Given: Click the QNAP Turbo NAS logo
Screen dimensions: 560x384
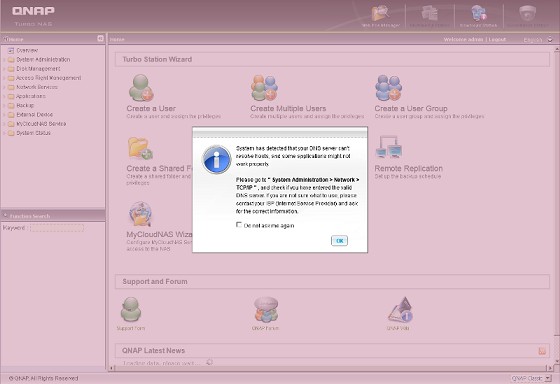Looking at the screenshot, I should (x=33, y=16).
